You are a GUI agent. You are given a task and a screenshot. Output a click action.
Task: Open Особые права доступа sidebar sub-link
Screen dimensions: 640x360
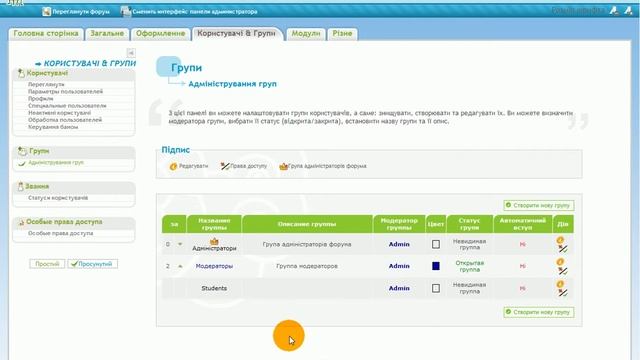[x=60, y=233]
